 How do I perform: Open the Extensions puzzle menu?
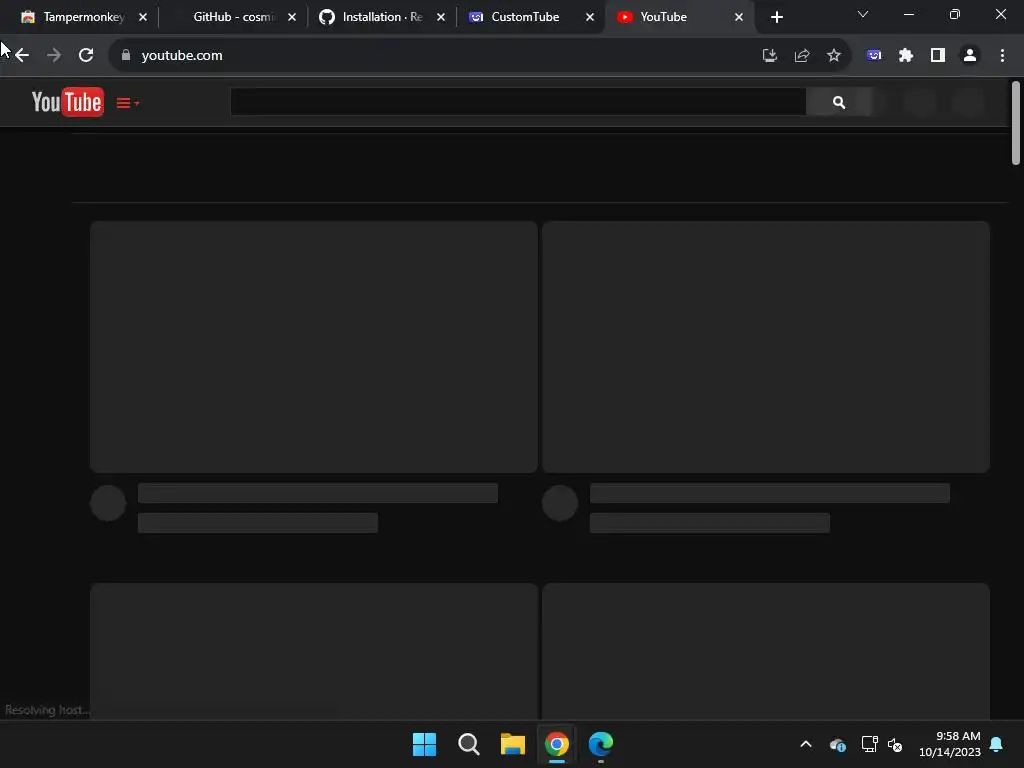coord(906,56)
